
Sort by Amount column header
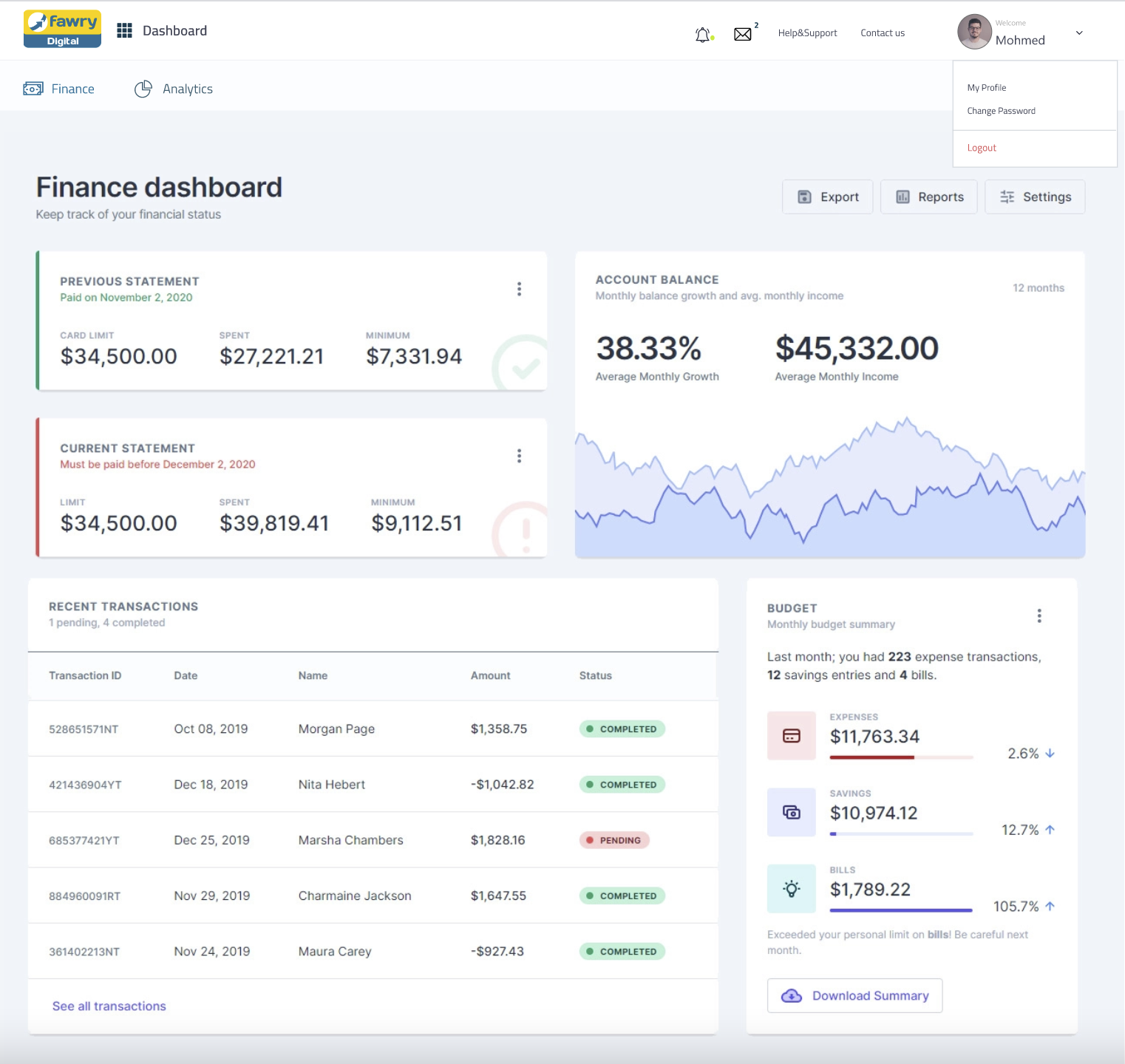point(490,676)
